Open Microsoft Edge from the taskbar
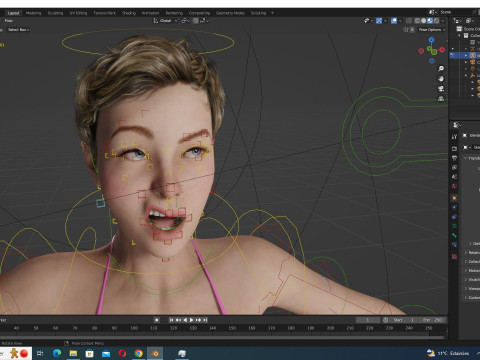The height and width of the screenshot is (360, 480). 57,353
